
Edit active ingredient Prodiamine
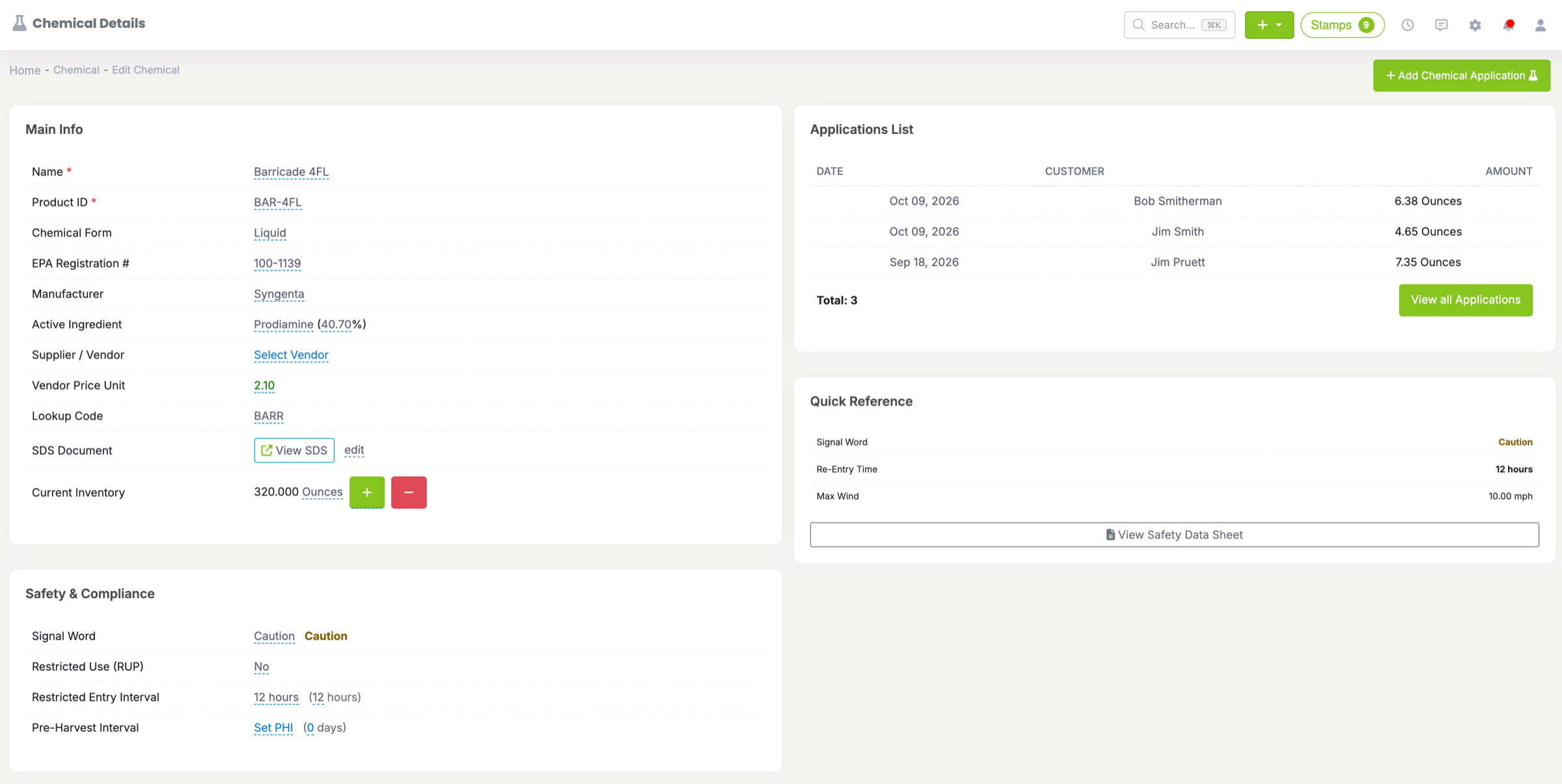point(283,325)
